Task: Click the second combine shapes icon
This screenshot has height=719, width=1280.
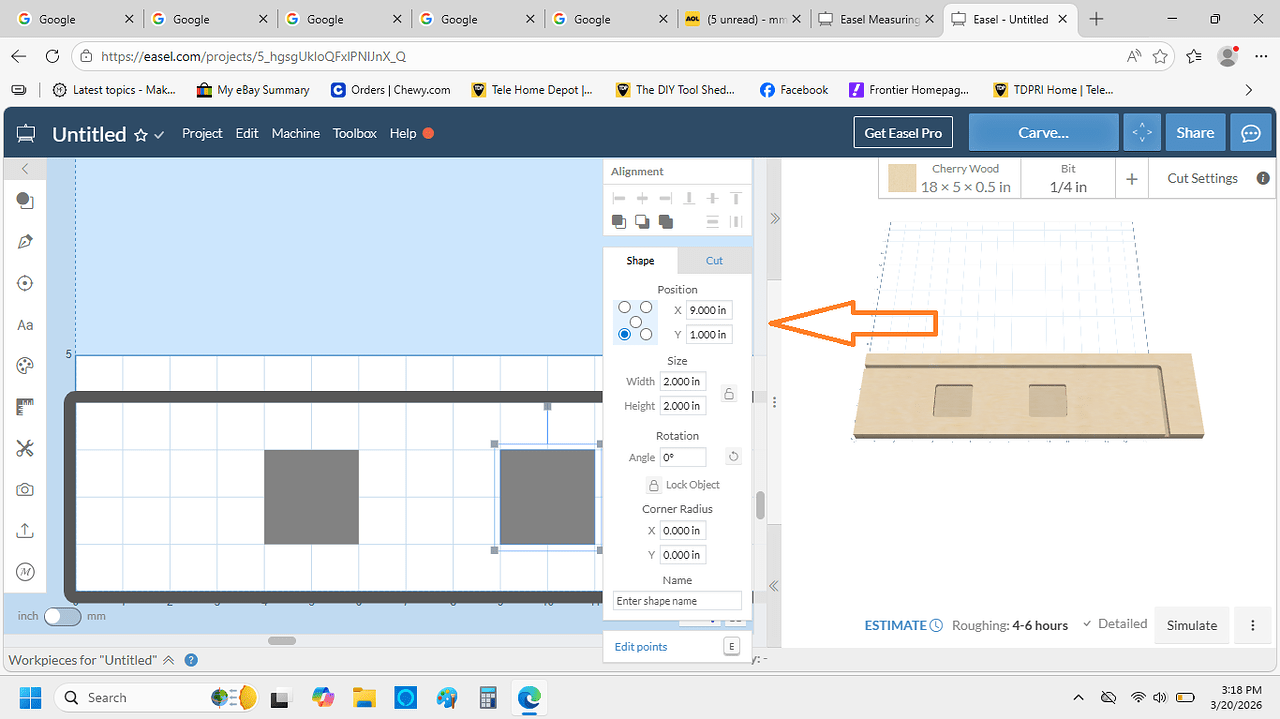Action: pyautogui.click(x=642, y=222)
